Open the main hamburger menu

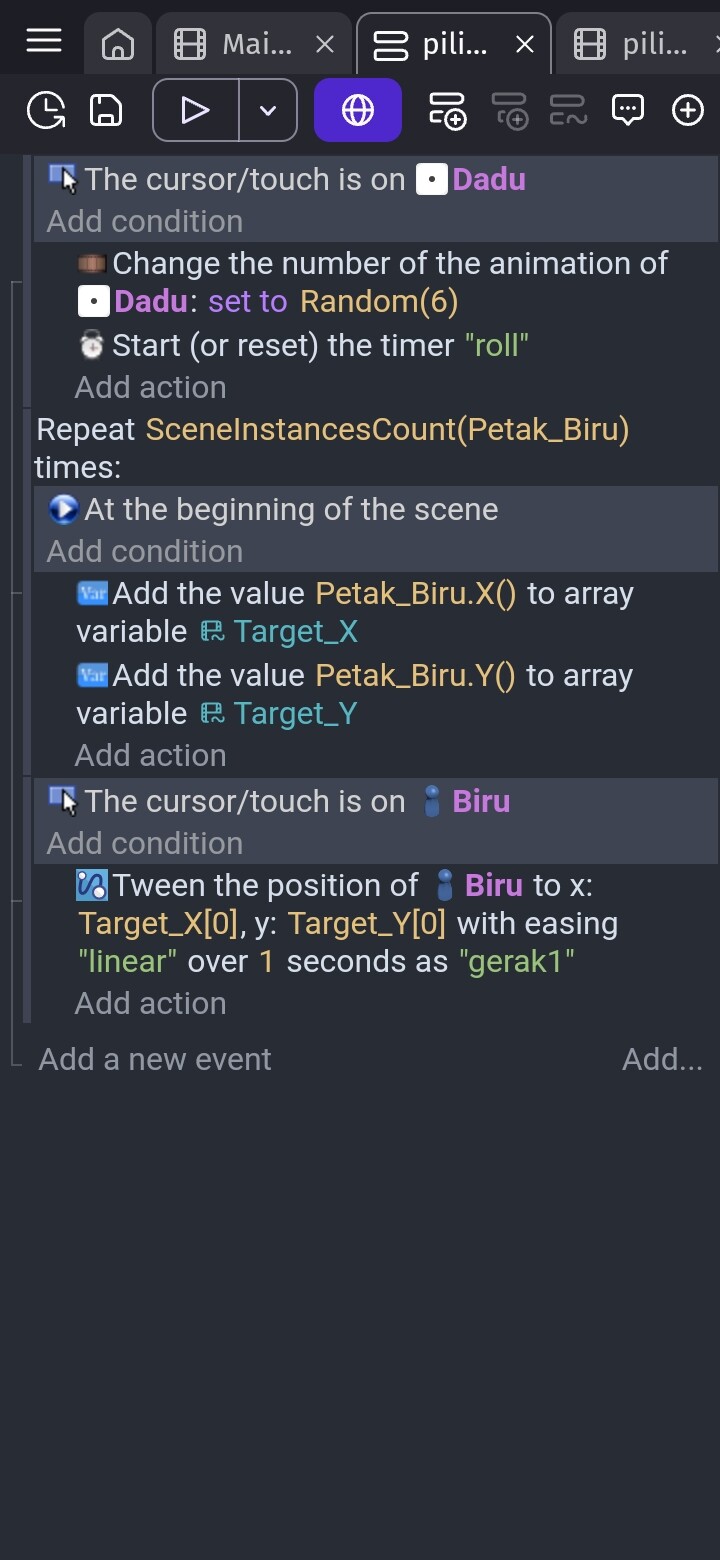(44, 42)
